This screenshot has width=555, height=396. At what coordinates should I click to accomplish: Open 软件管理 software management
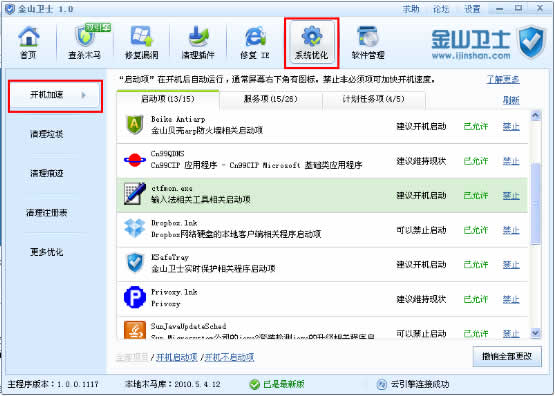click(x=368, y=42)
